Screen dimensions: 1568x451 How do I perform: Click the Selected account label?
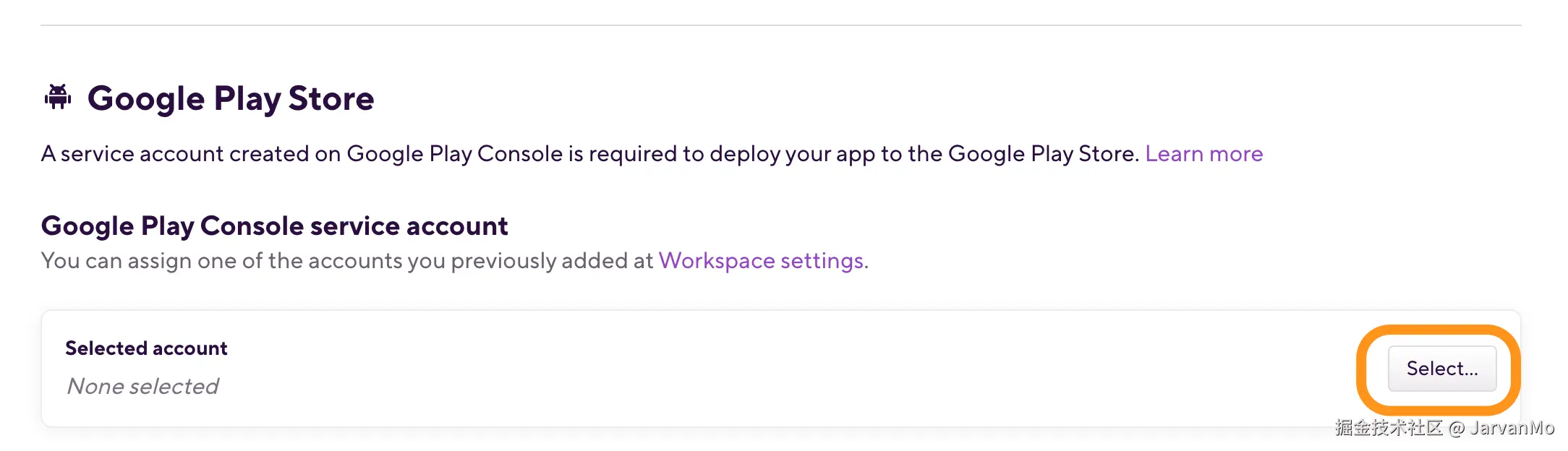(146, 348)
